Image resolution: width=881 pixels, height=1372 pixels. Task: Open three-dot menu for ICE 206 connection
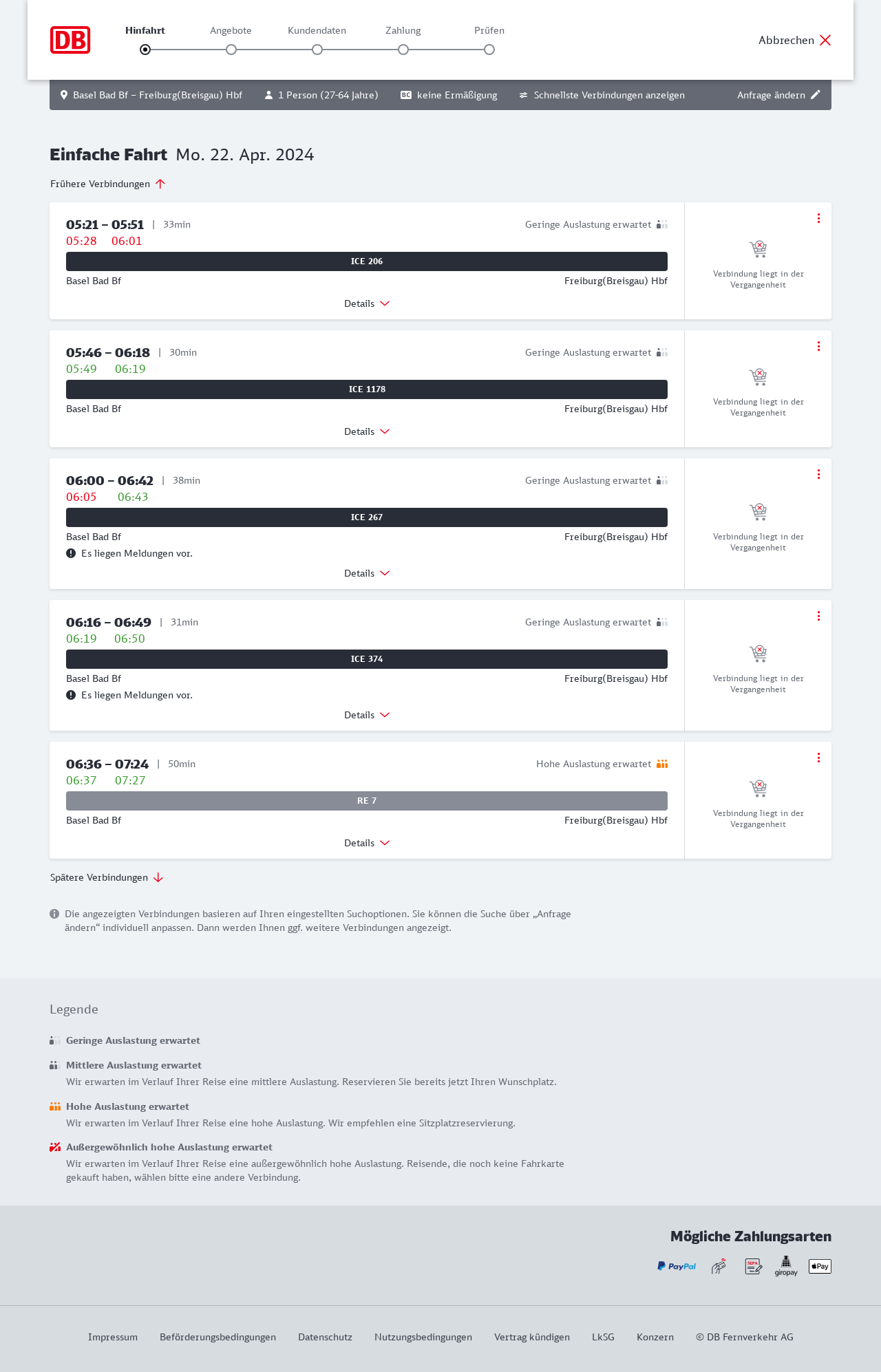(818, 218)
